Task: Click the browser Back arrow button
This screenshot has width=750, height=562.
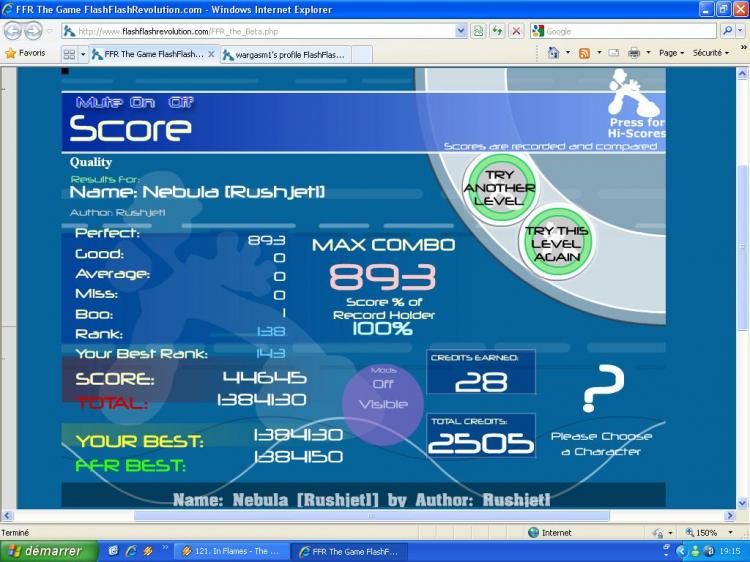Action: coord(14,31)
